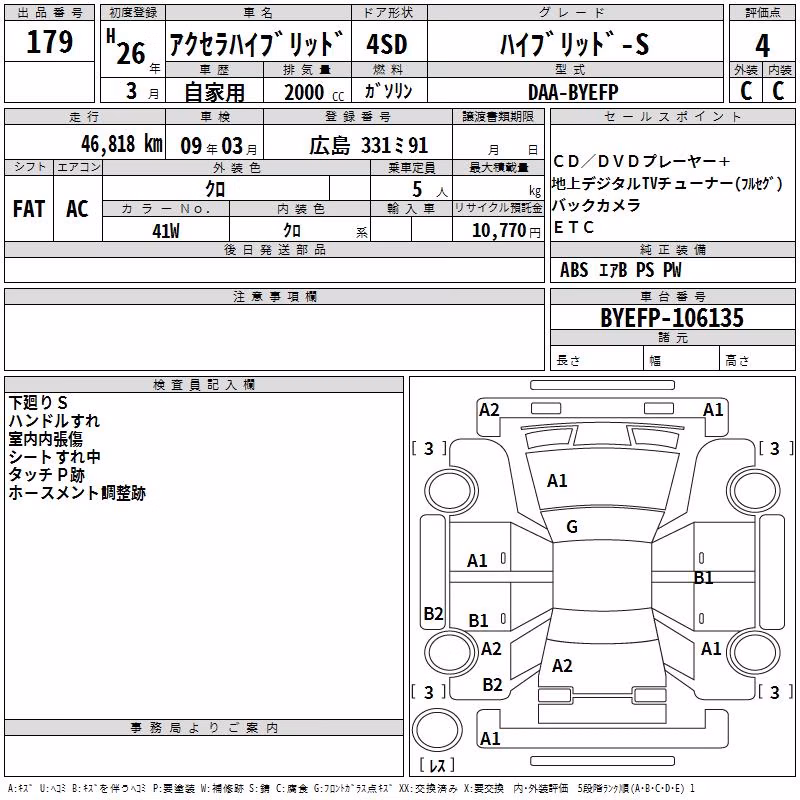
Task: Select the 長さ dimension field
Action: click(597, 360)
